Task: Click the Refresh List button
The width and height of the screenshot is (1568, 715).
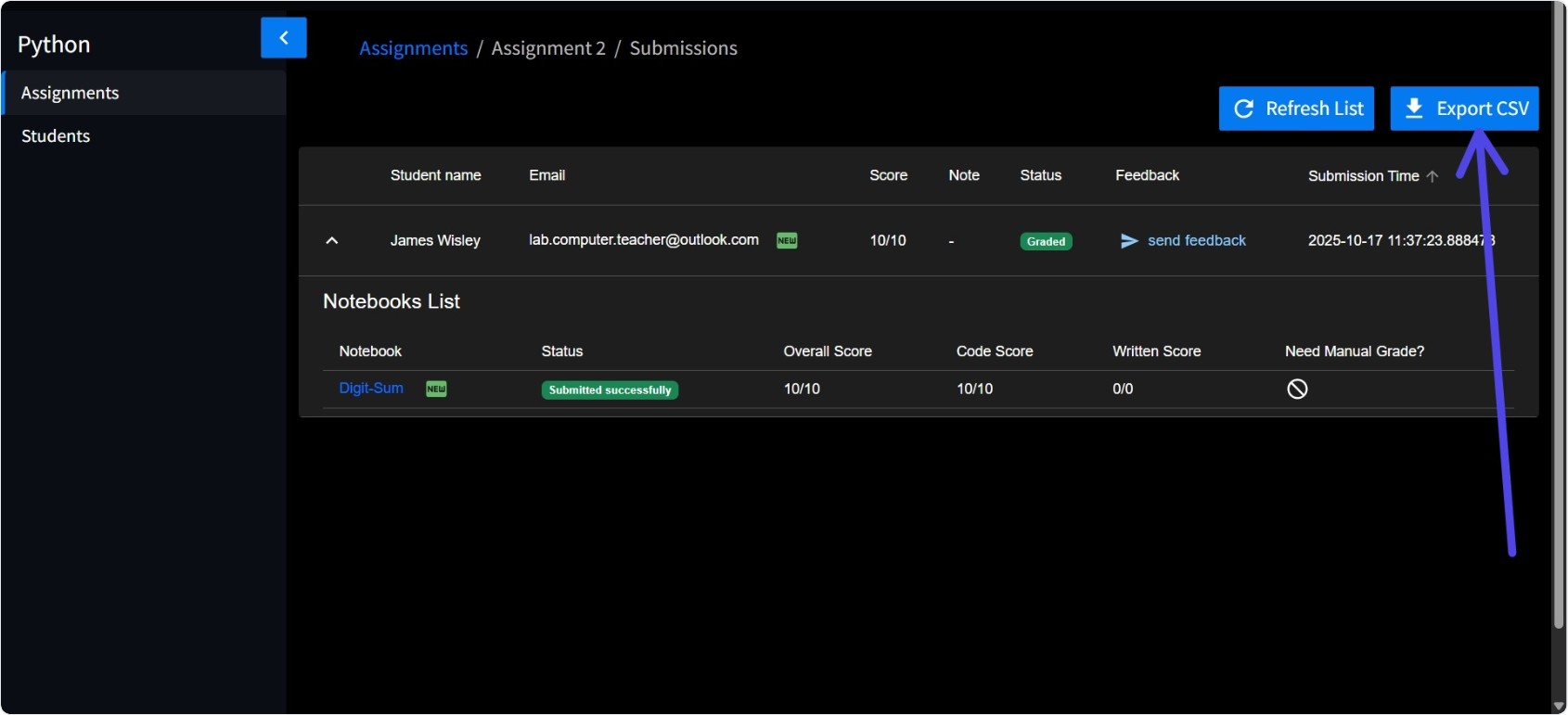Action: coord(1296,109)
